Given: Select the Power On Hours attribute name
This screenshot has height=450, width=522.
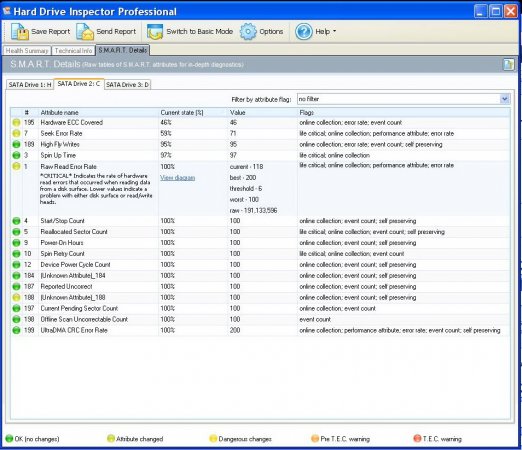Looking at the screenshot, I should (x=62, y=243).
